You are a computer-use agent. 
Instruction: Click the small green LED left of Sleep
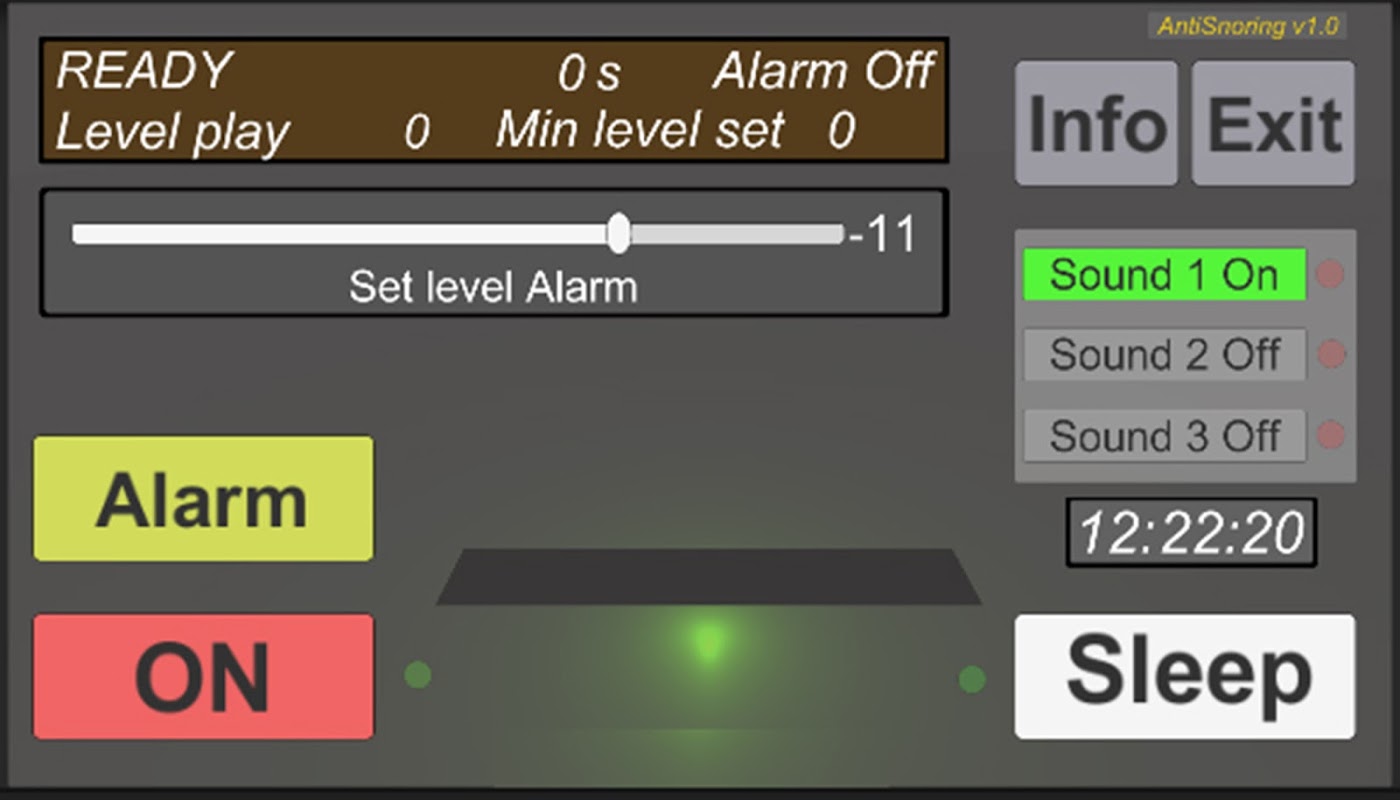[x=972, y=679]
